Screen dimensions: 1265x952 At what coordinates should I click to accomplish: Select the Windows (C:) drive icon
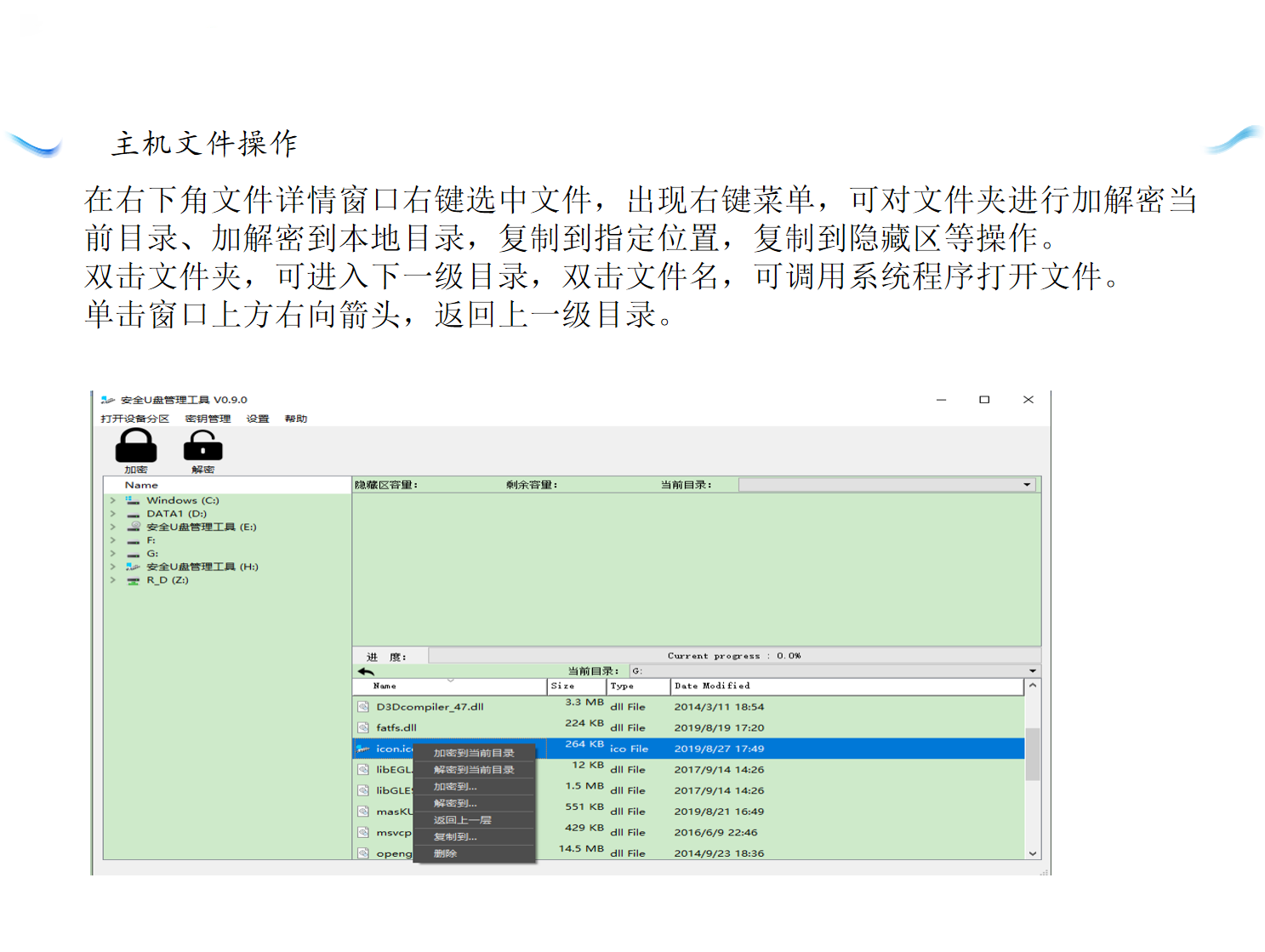pyautogui.click(x=133, y=501)
